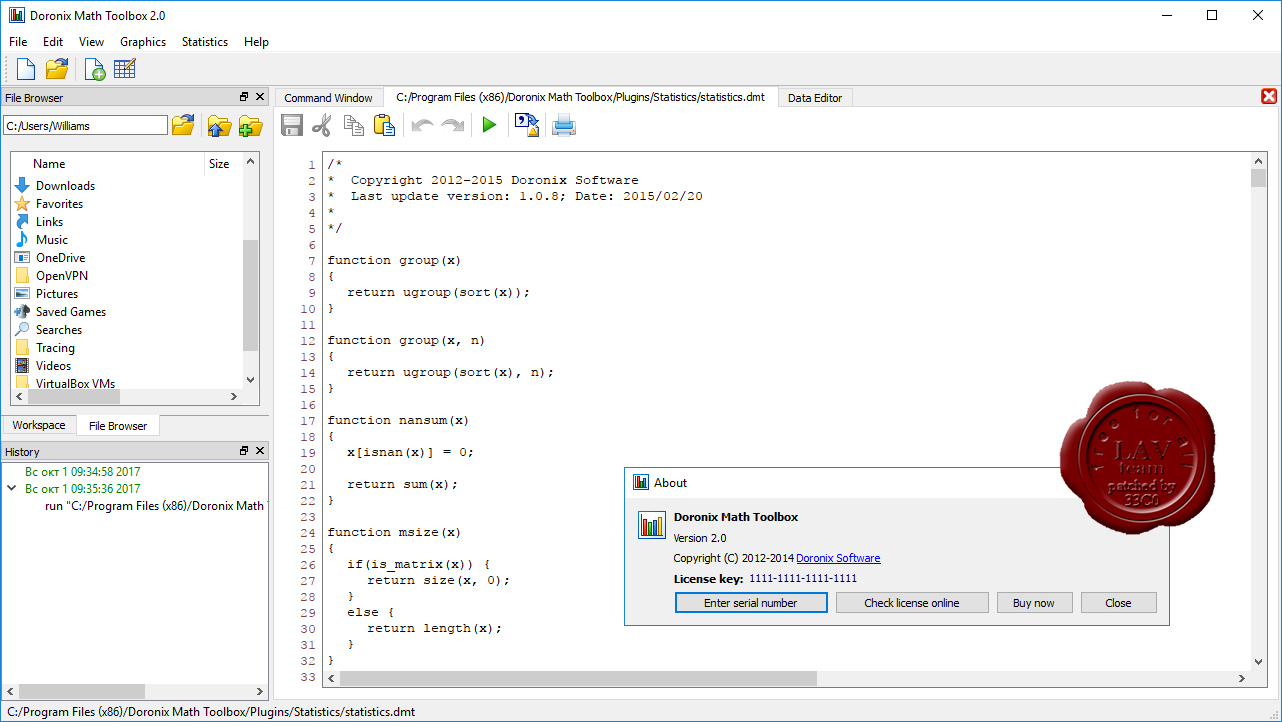
Task: Open the Graphics menu
Action: point(143,42)
